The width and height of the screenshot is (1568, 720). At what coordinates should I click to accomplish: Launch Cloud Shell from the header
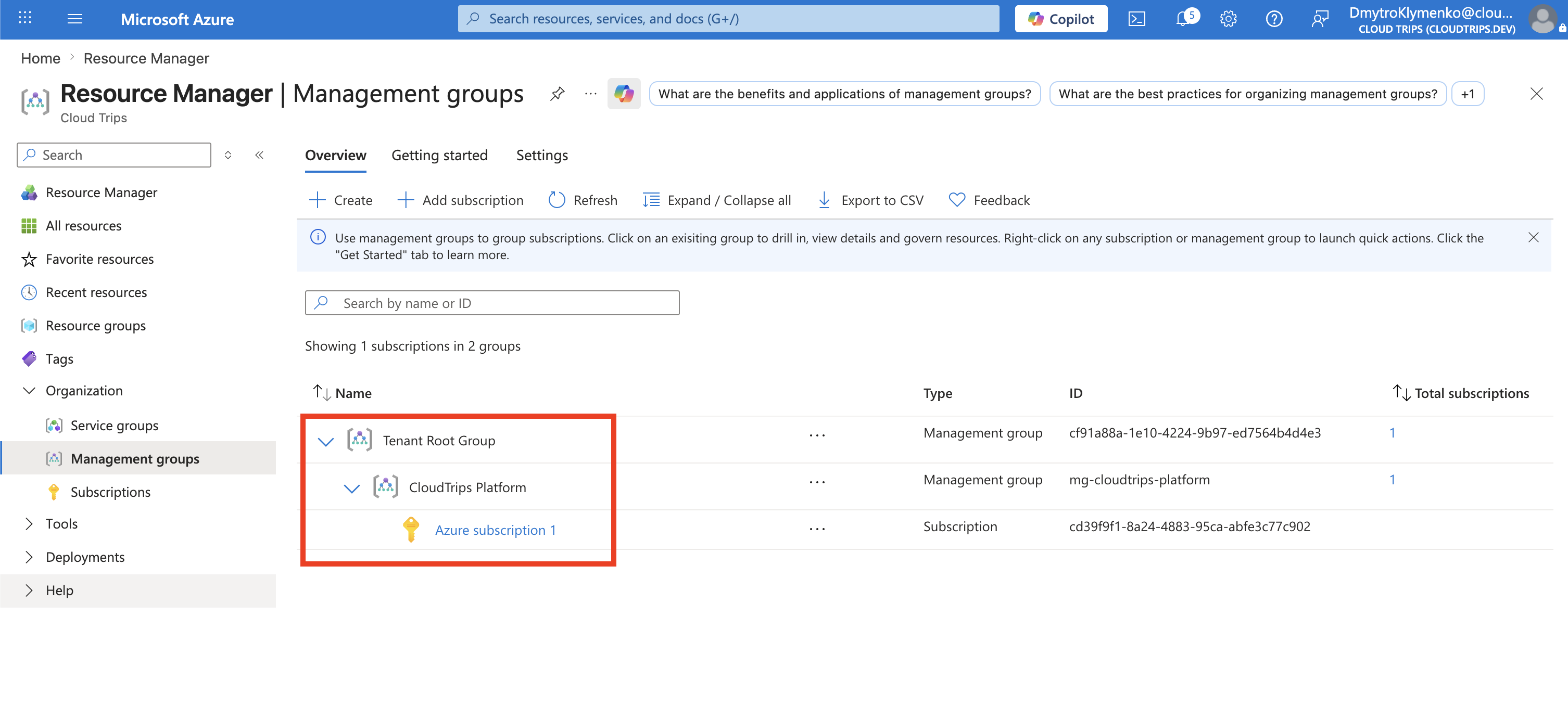pos(1136,19)
